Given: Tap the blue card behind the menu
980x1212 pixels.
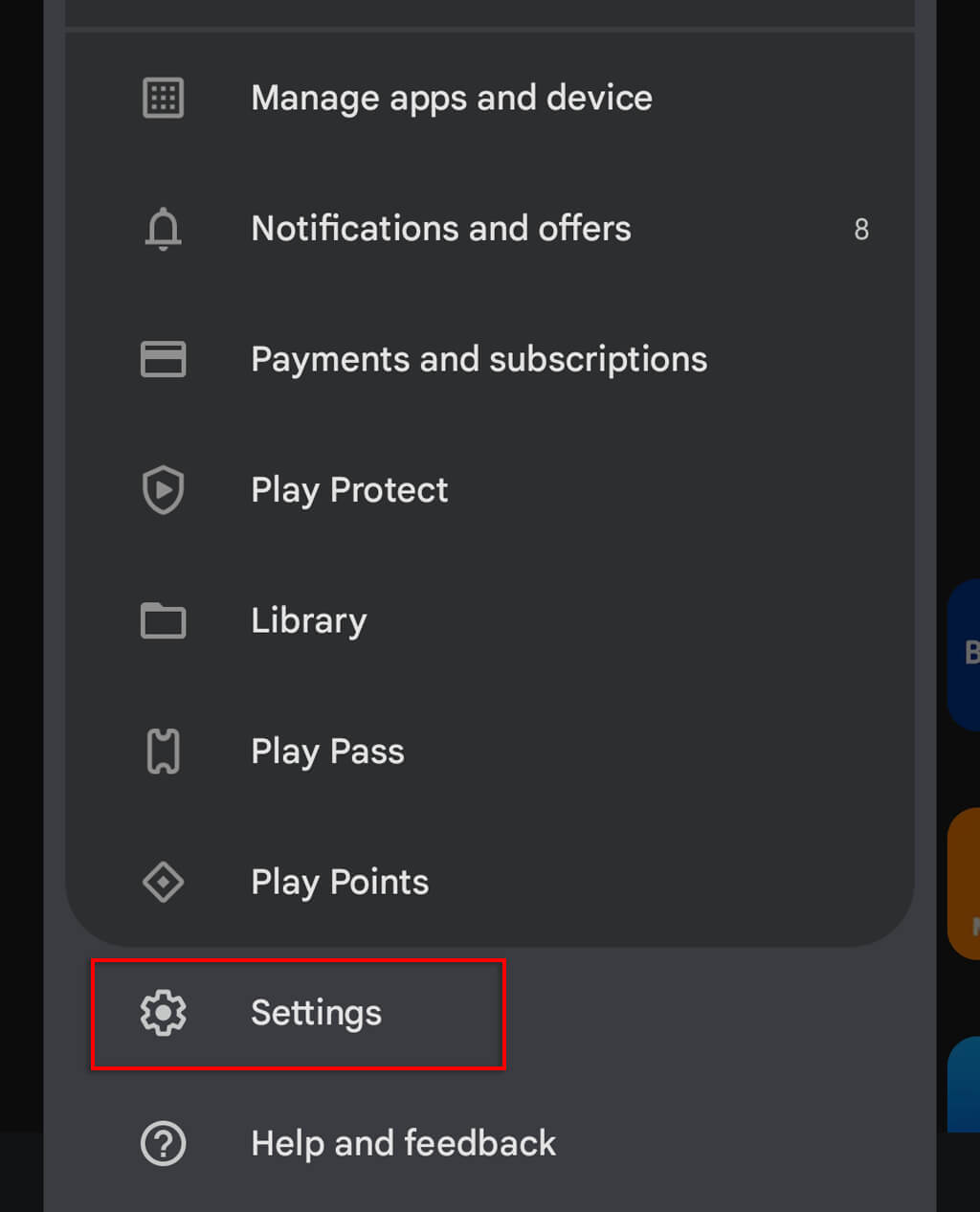Looking at the screenshot, I should pyautogui.click(x=964, y=655).
